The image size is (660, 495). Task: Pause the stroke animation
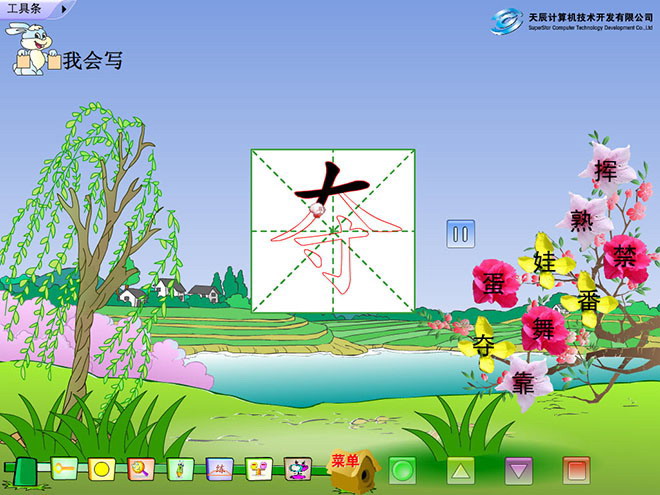(x=460, y=234)
